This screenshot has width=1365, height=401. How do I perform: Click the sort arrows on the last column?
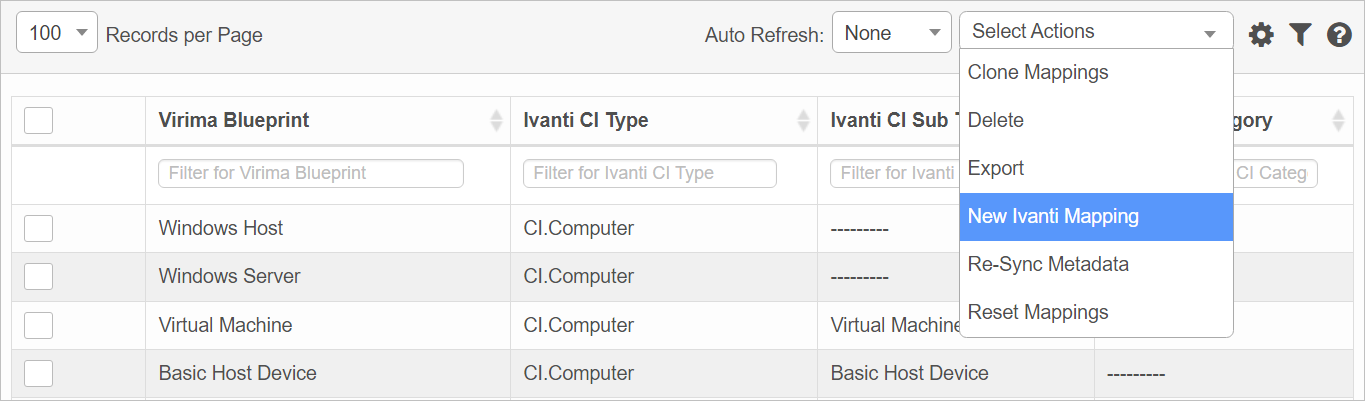1340,121
